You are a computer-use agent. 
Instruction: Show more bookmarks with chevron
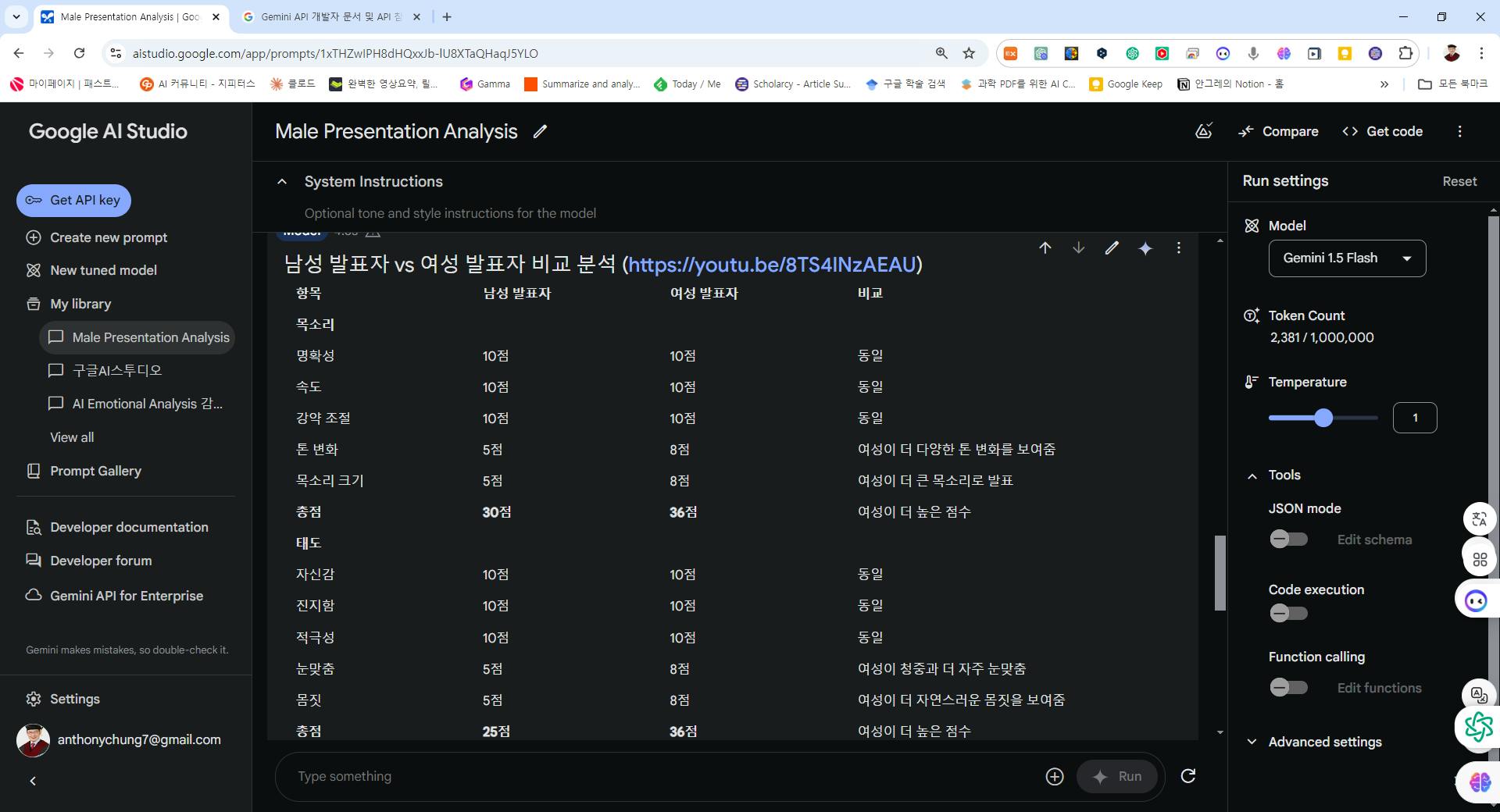pyautogui.click(x=1384, y=84)
